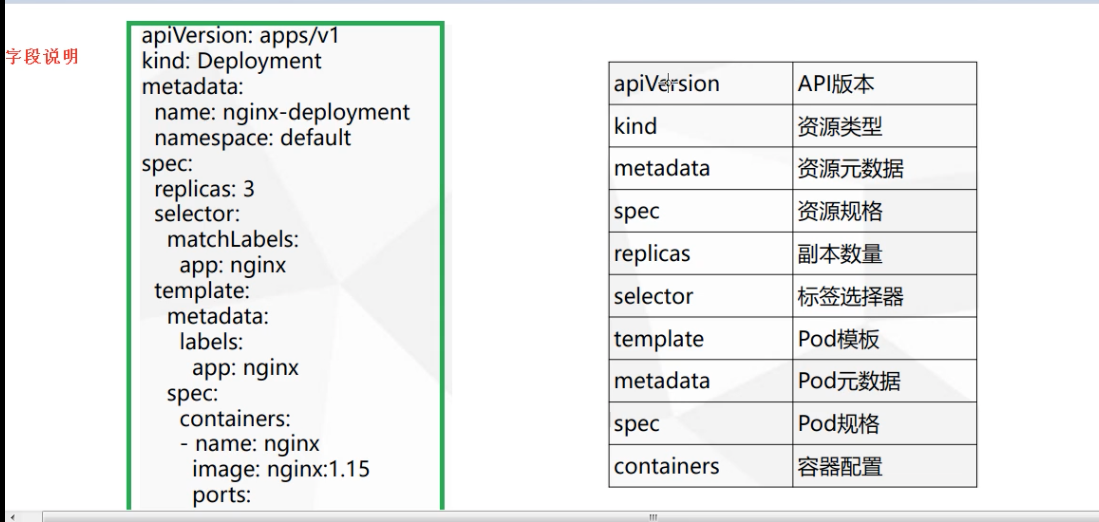The image size is (1099, 522).
Task: Click the horizontal scrollbar left arrow
Action: click(x=13, y=517)
